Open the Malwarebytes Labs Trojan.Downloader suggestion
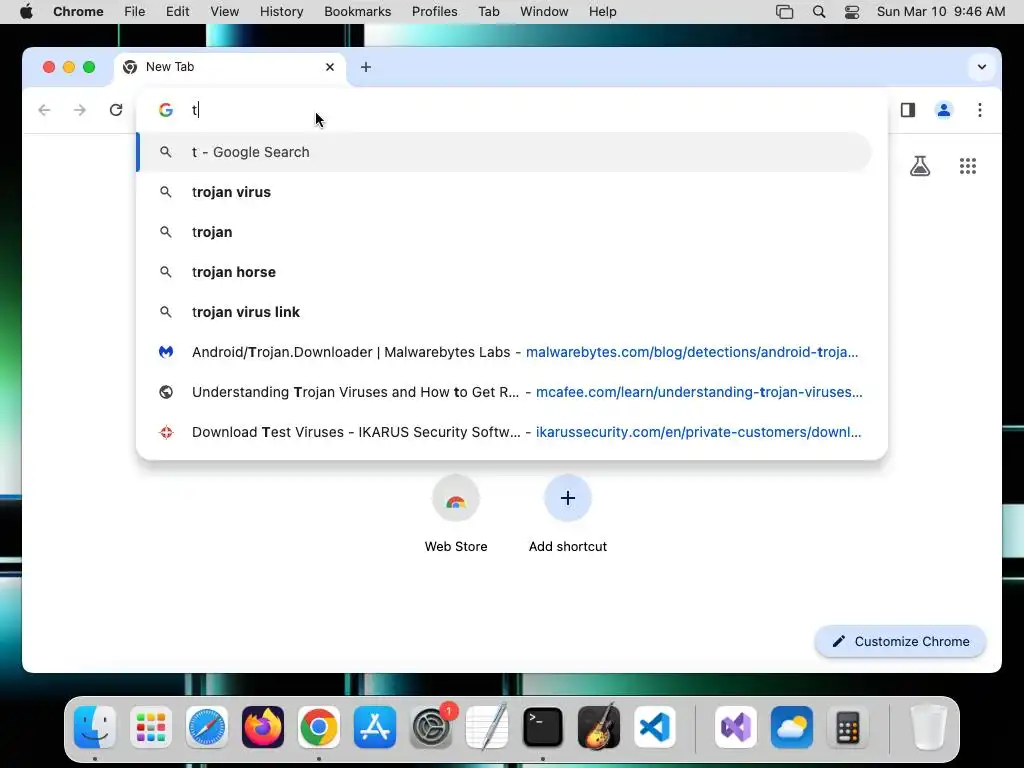Image resolution: width=1024 pixels, height=768 pixels. 504,352
